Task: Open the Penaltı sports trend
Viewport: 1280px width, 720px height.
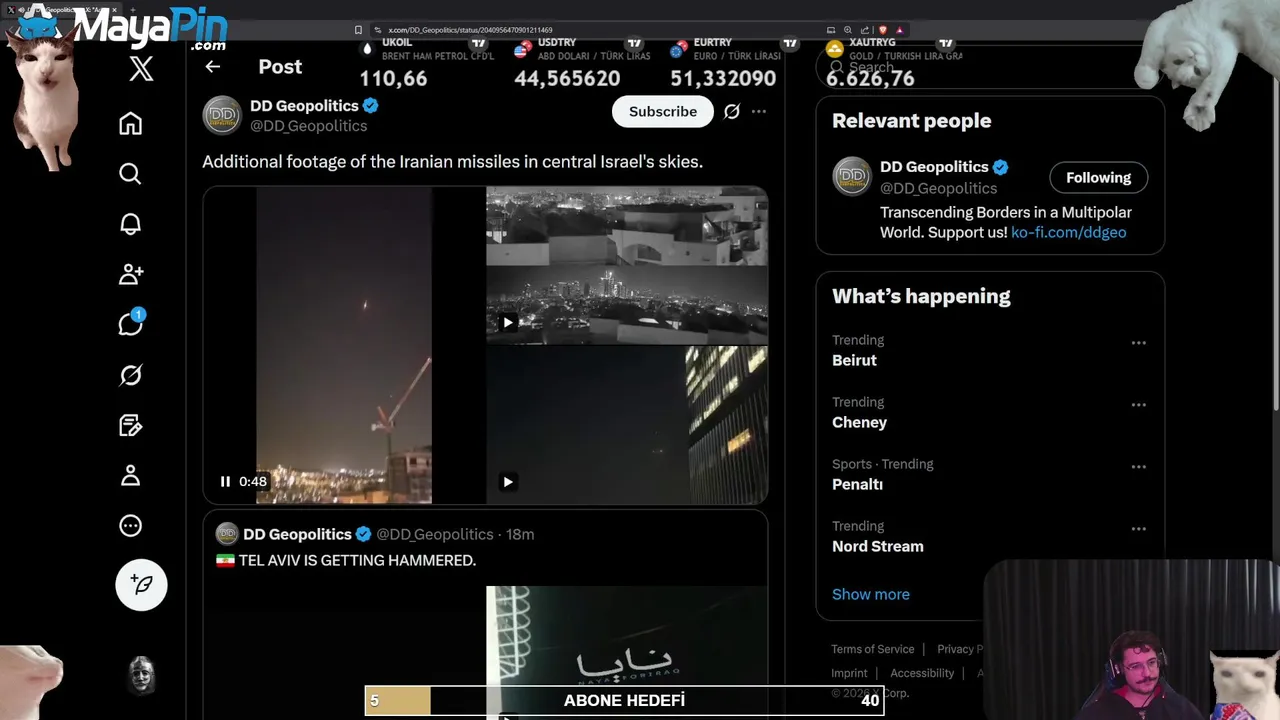Action: tap(857, 484)
